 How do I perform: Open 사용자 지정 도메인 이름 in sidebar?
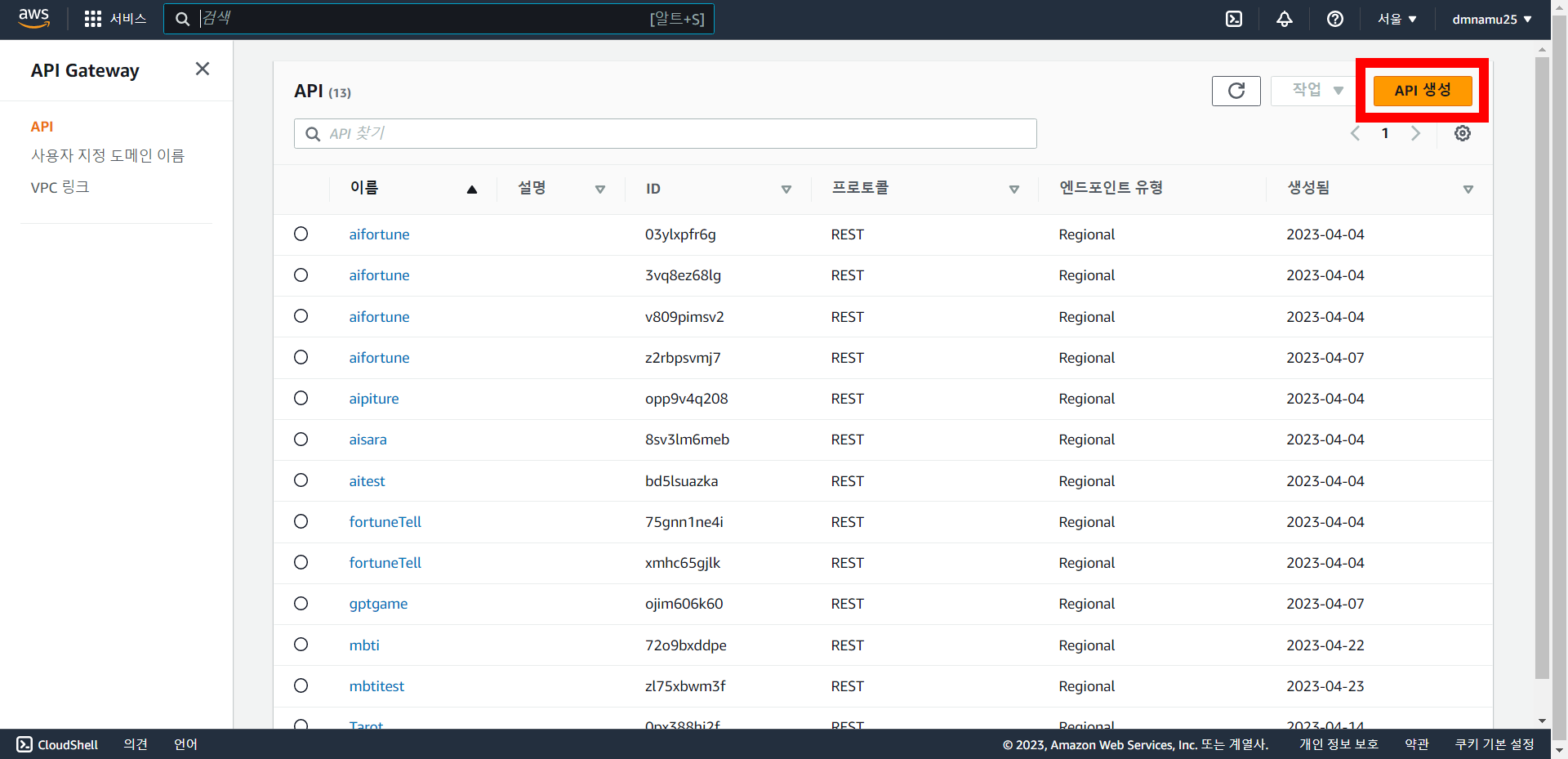[x=108, y=155]
